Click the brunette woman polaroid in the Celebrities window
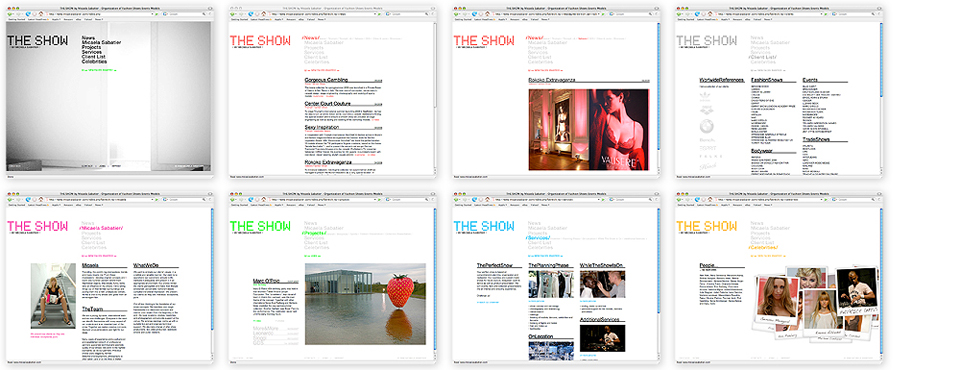This screenshot has height=370, width=960. [778, 300]
